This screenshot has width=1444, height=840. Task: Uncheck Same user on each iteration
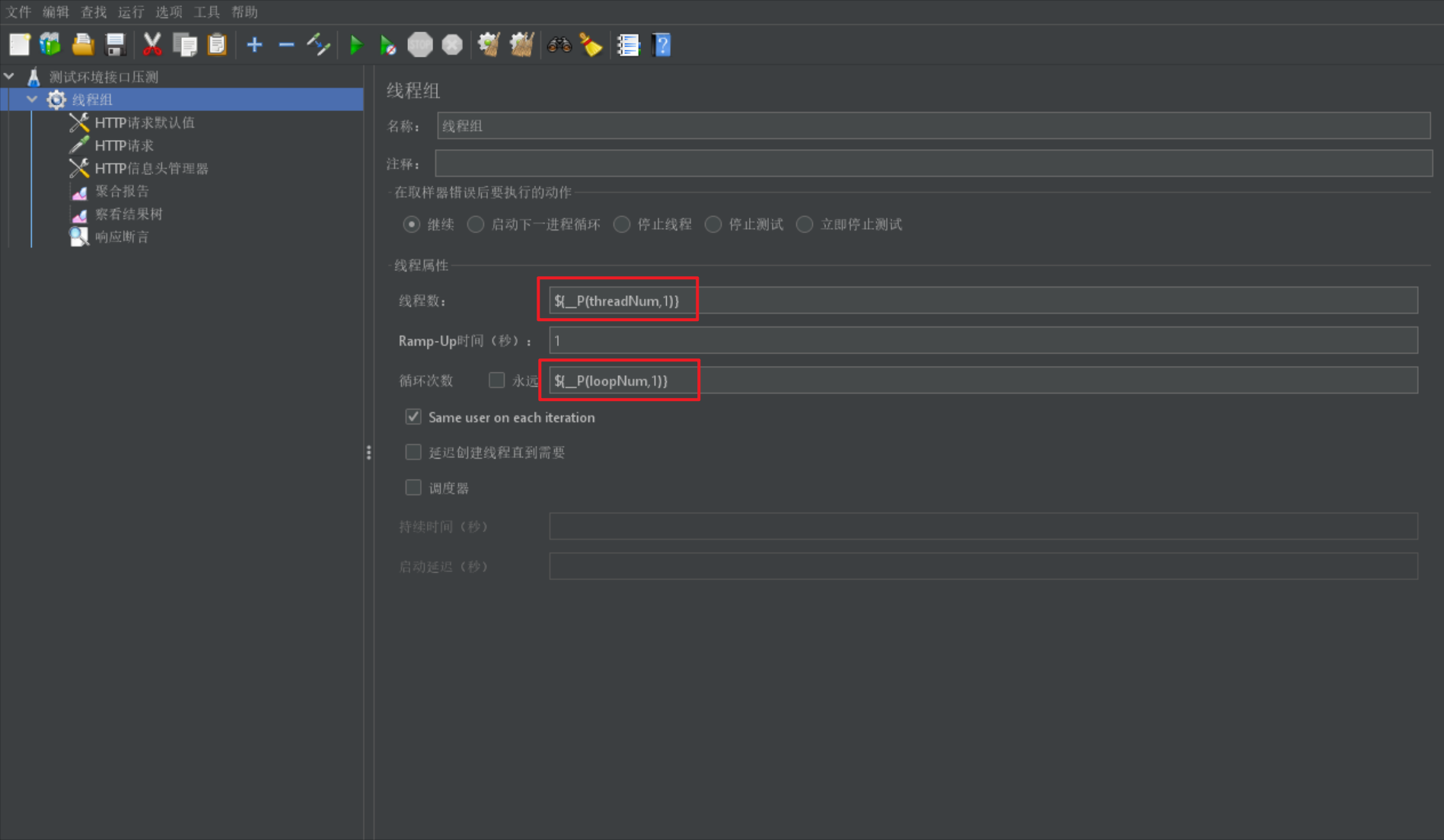[x=413, y=416]
